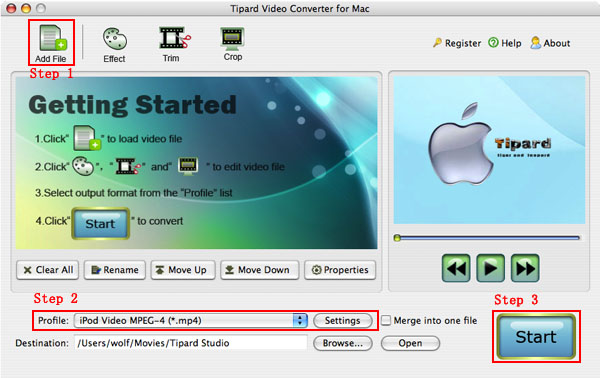Open the Crop tool

point(233,44)
